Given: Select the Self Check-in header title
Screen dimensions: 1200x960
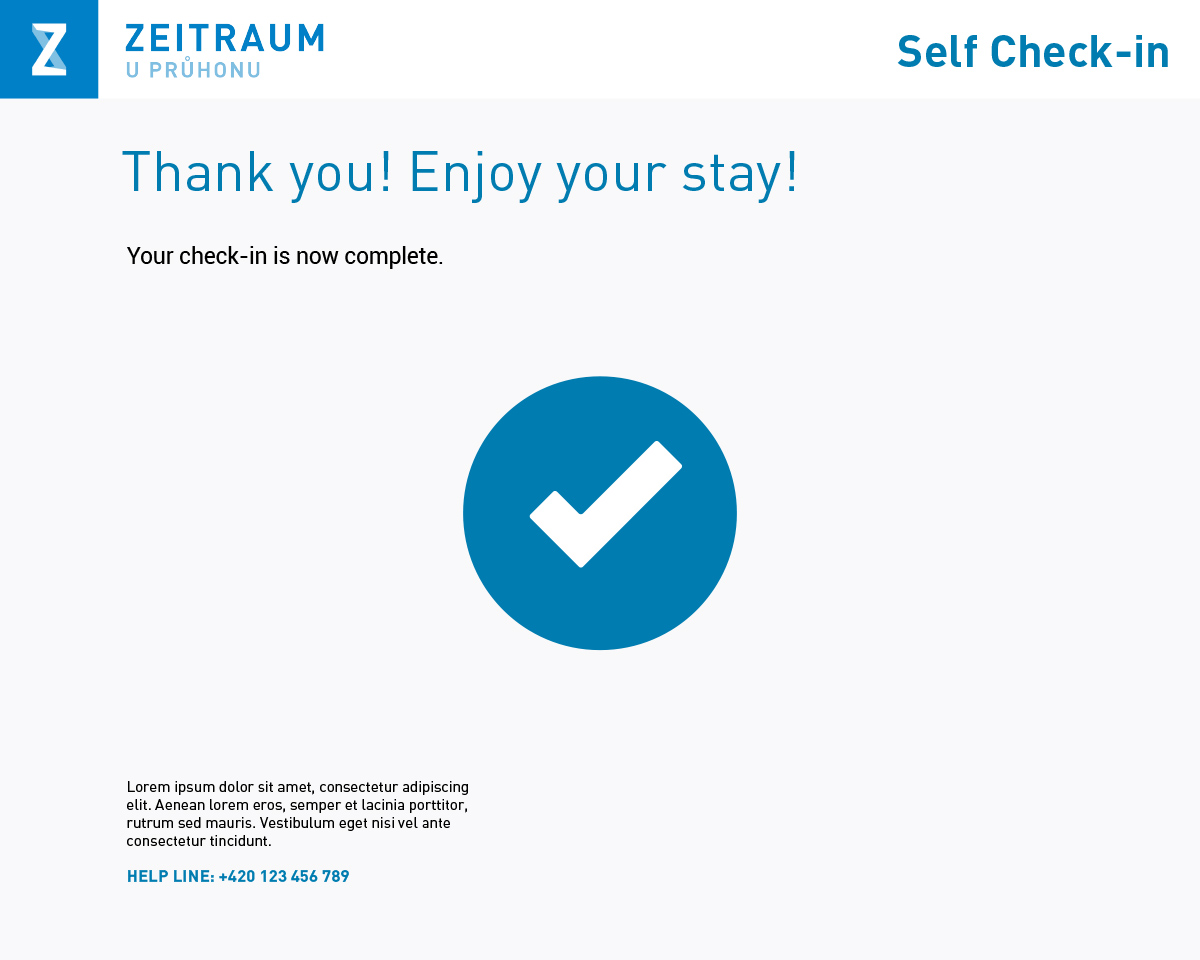Looking at the screenshot, I should [1033, 51].
